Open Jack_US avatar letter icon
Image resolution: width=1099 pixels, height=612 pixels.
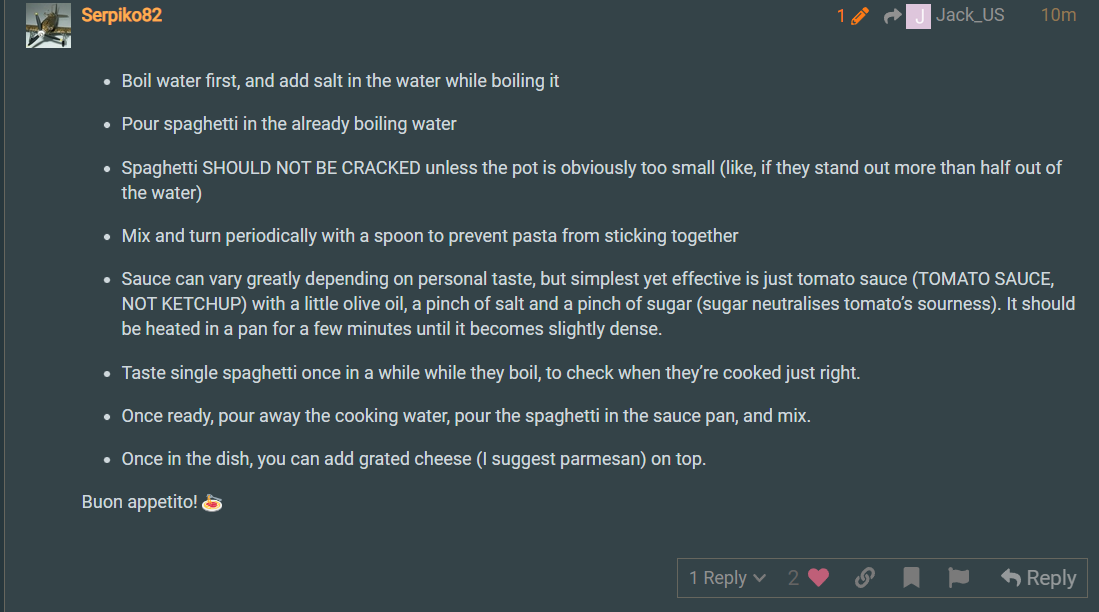[x=918, y=16]
